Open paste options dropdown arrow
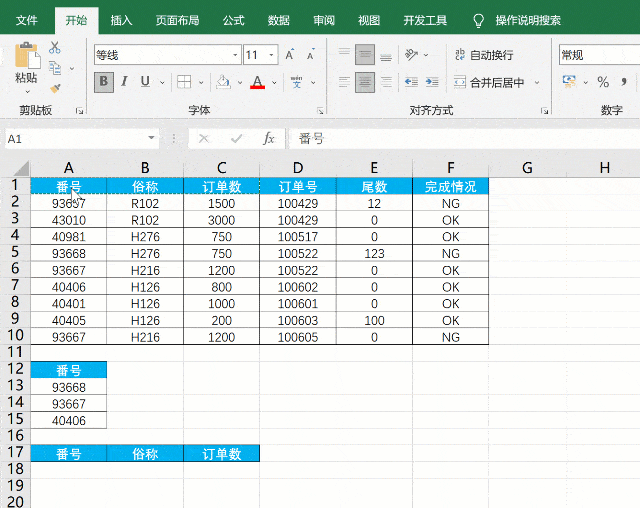This screenshot has height=508, width=640. pos(27,91)
